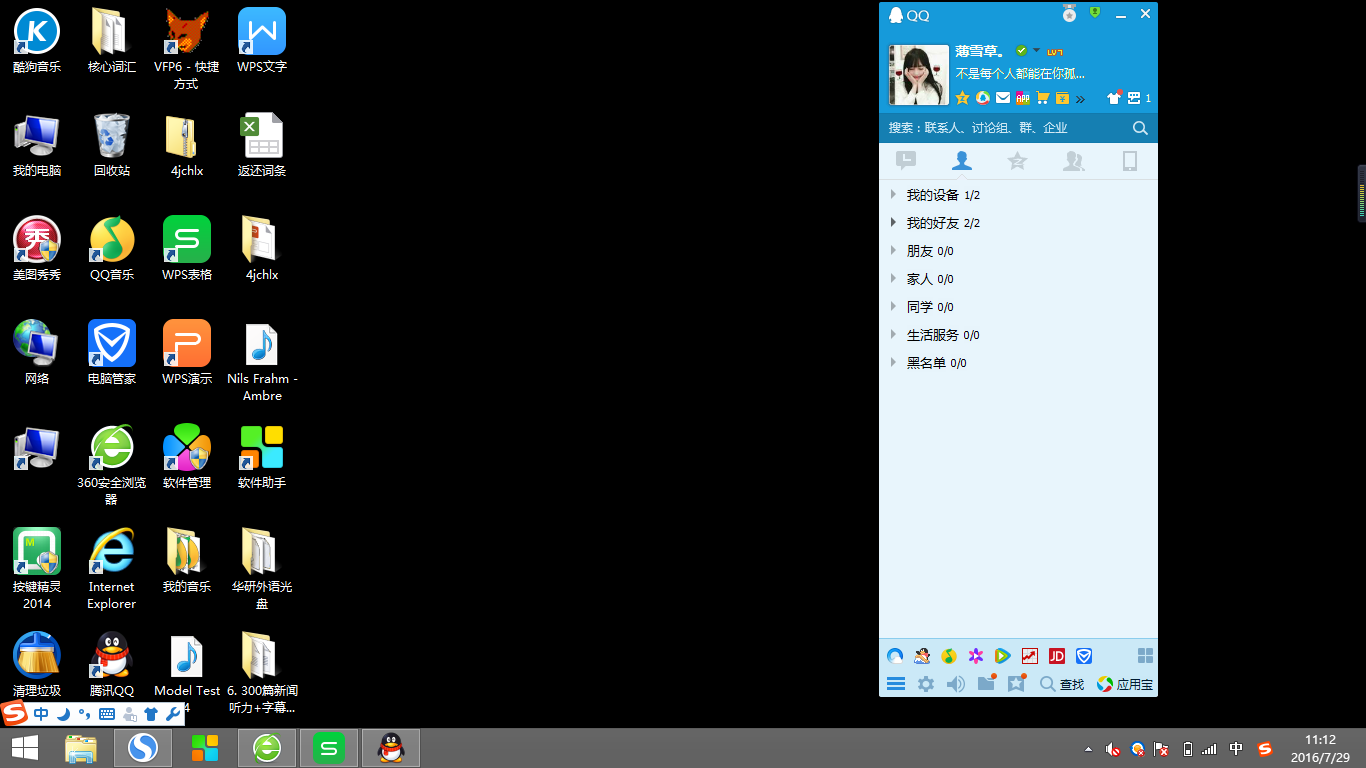Open the APP icon in QQ header
This screenshot has height=768, width=1366.
tap(1023, 98)
